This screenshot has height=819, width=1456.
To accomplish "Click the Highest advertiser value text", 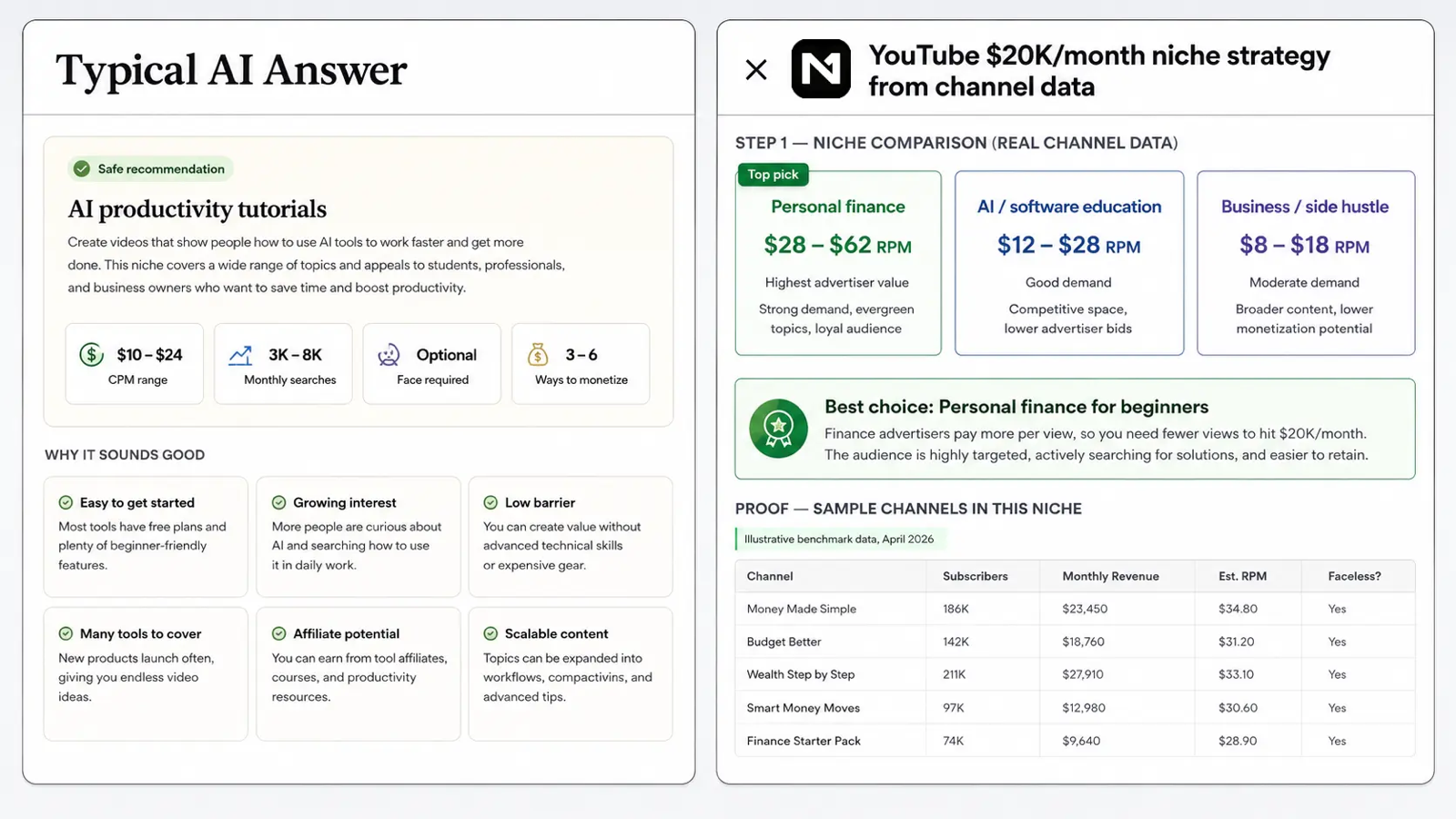I will point(837,282).
